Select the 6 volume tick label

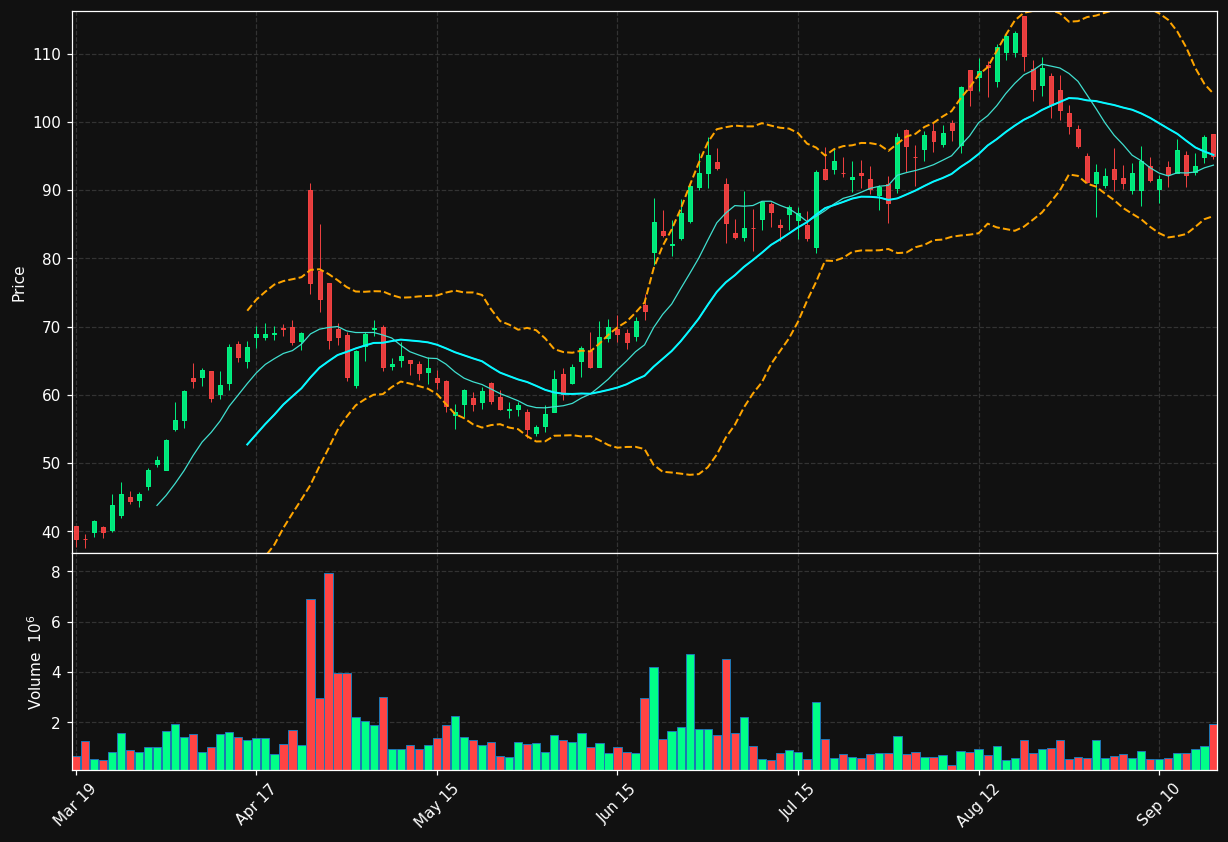[57, 622]
